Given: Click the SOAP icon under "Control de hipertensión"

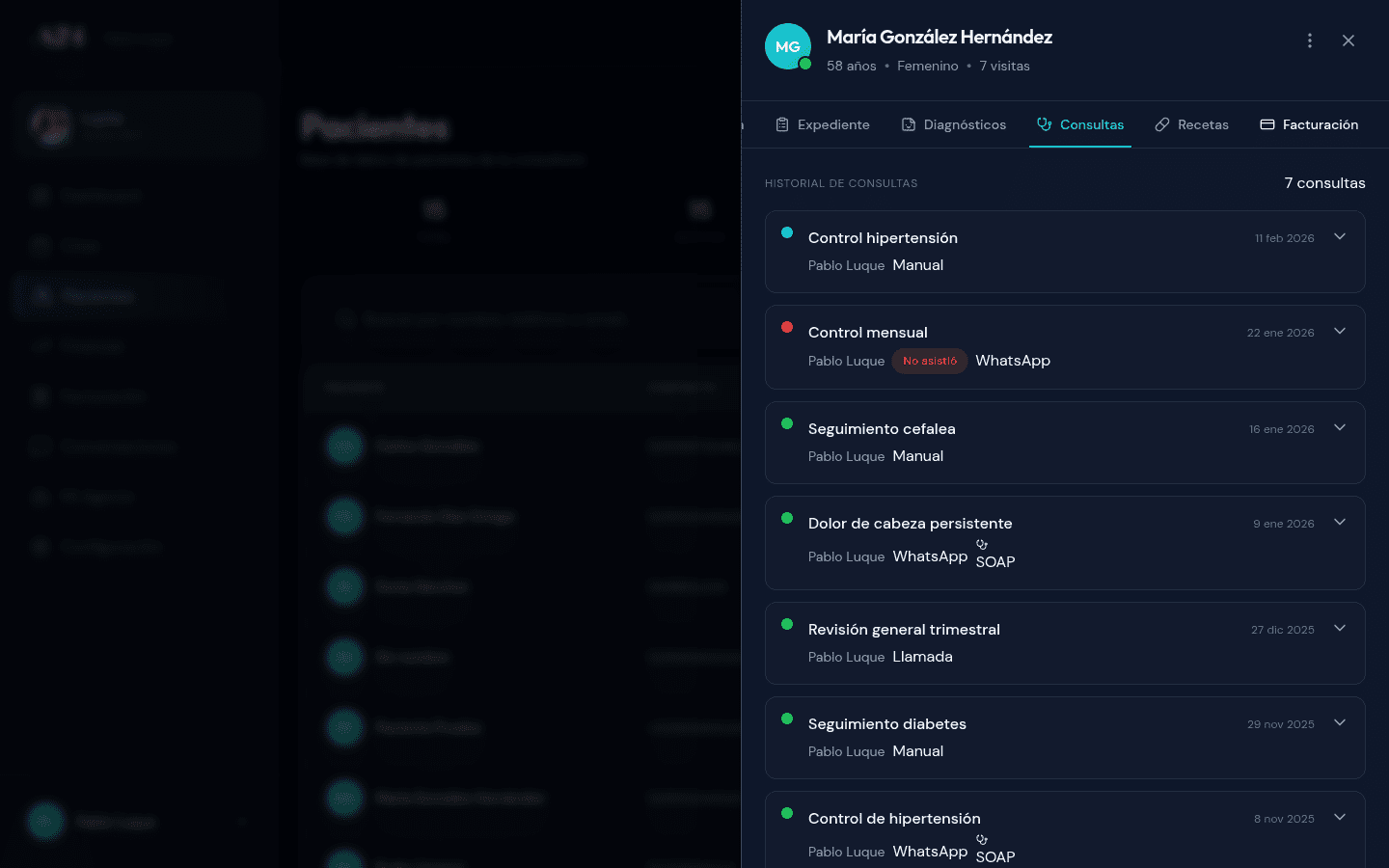Looking at the screenshot, I should pos(983,841).
